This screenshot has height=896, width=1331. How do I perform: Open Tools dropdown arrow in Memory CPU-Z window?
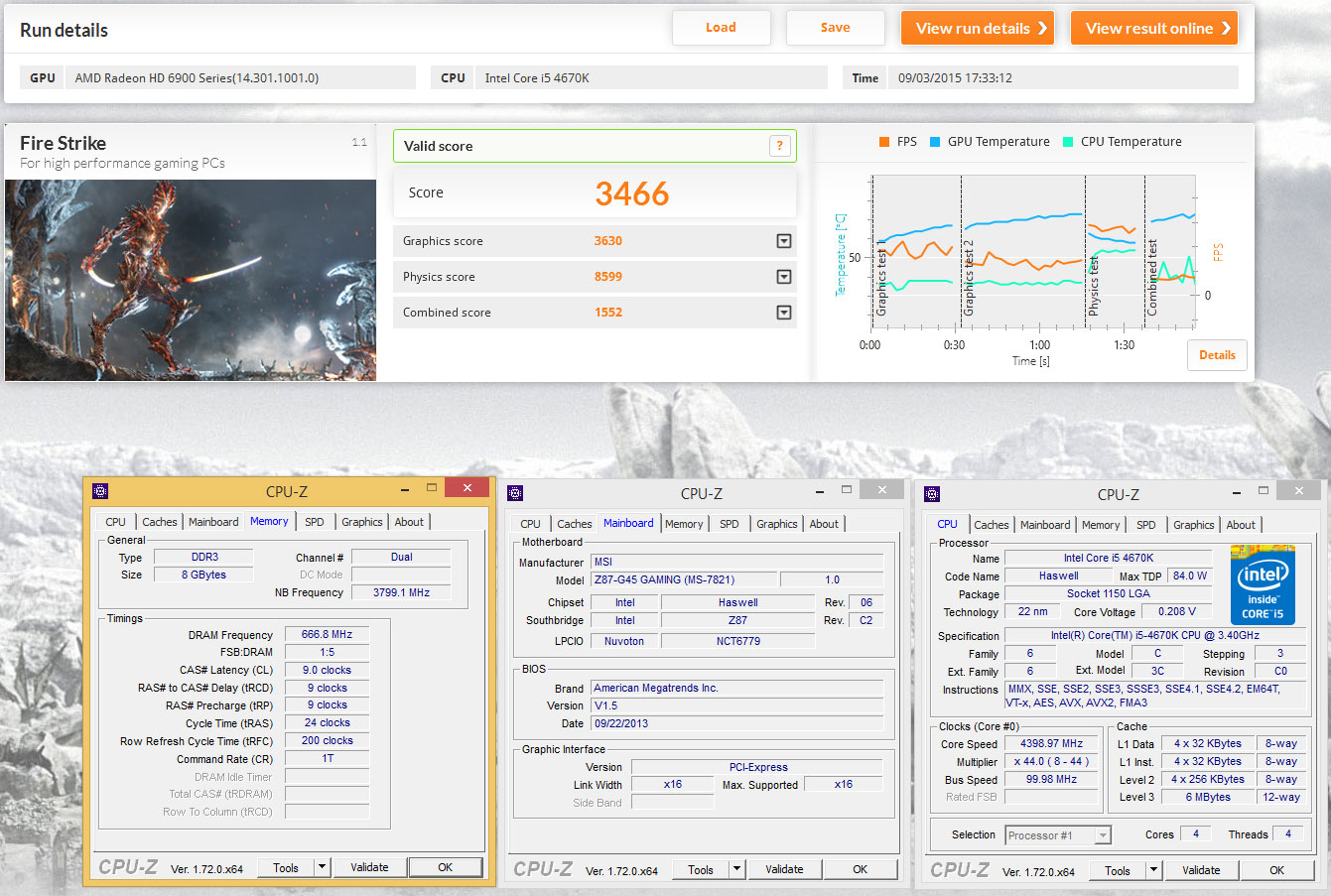pyautogui.click(x=322, y=867)
